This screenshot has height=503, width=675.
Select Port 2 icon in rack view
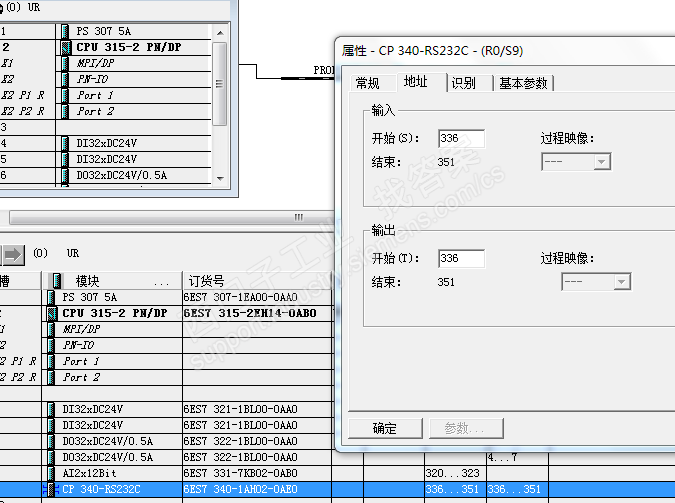click(65, 111)
